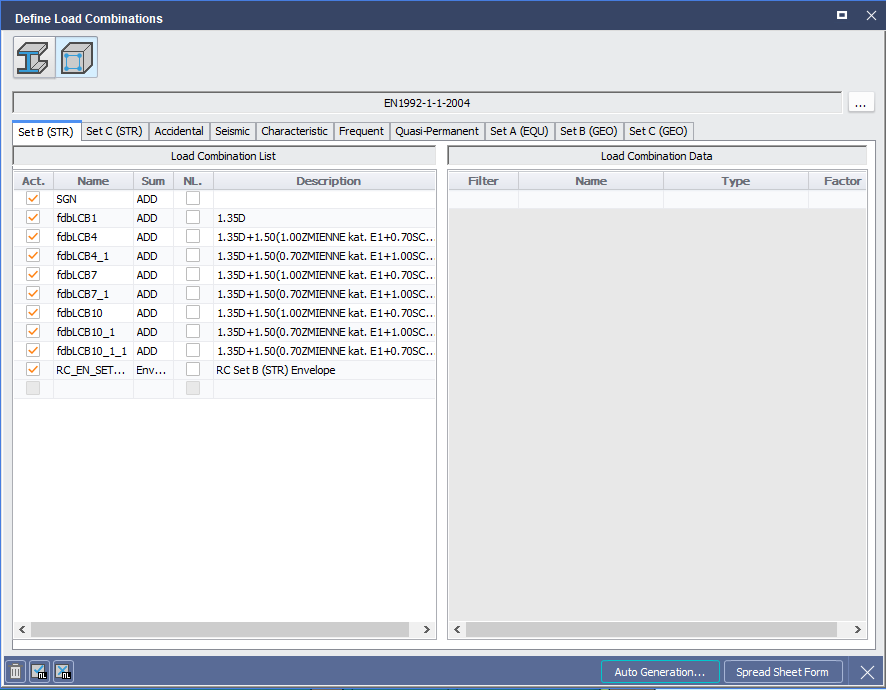Open the Spread Sheet Form
886x690 pixels.
pos(783,671)
